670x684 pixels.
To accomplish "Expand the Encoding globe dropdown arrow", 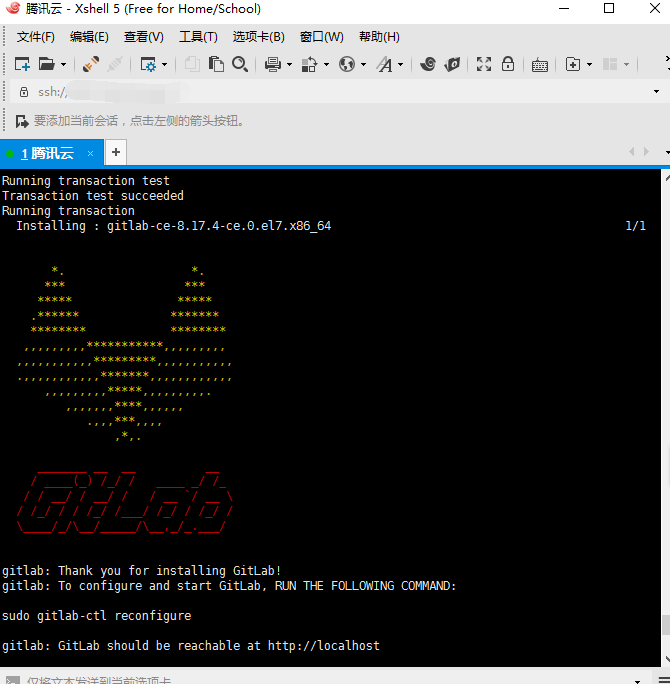I will pyautogui.click(x=363, y=65).
